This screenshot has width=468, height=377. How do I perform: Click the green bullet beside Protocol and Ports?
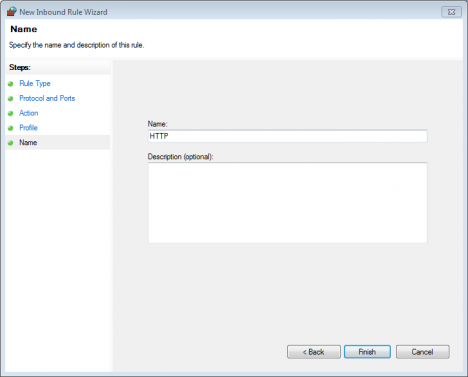coord(11,99)
